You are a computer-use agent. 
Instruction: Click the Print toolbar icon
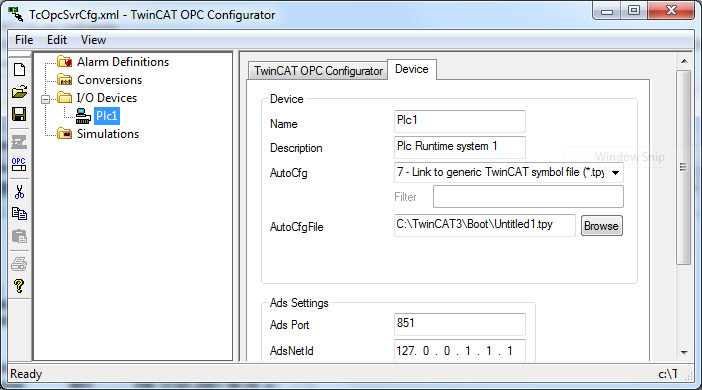[19, 264]
